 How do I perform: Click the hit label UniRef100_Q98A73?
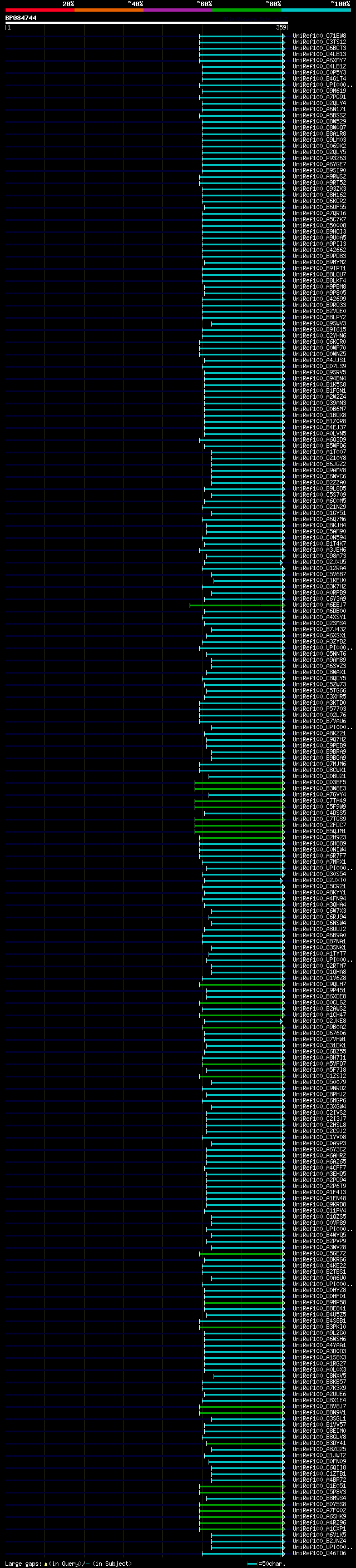point(319,556)
